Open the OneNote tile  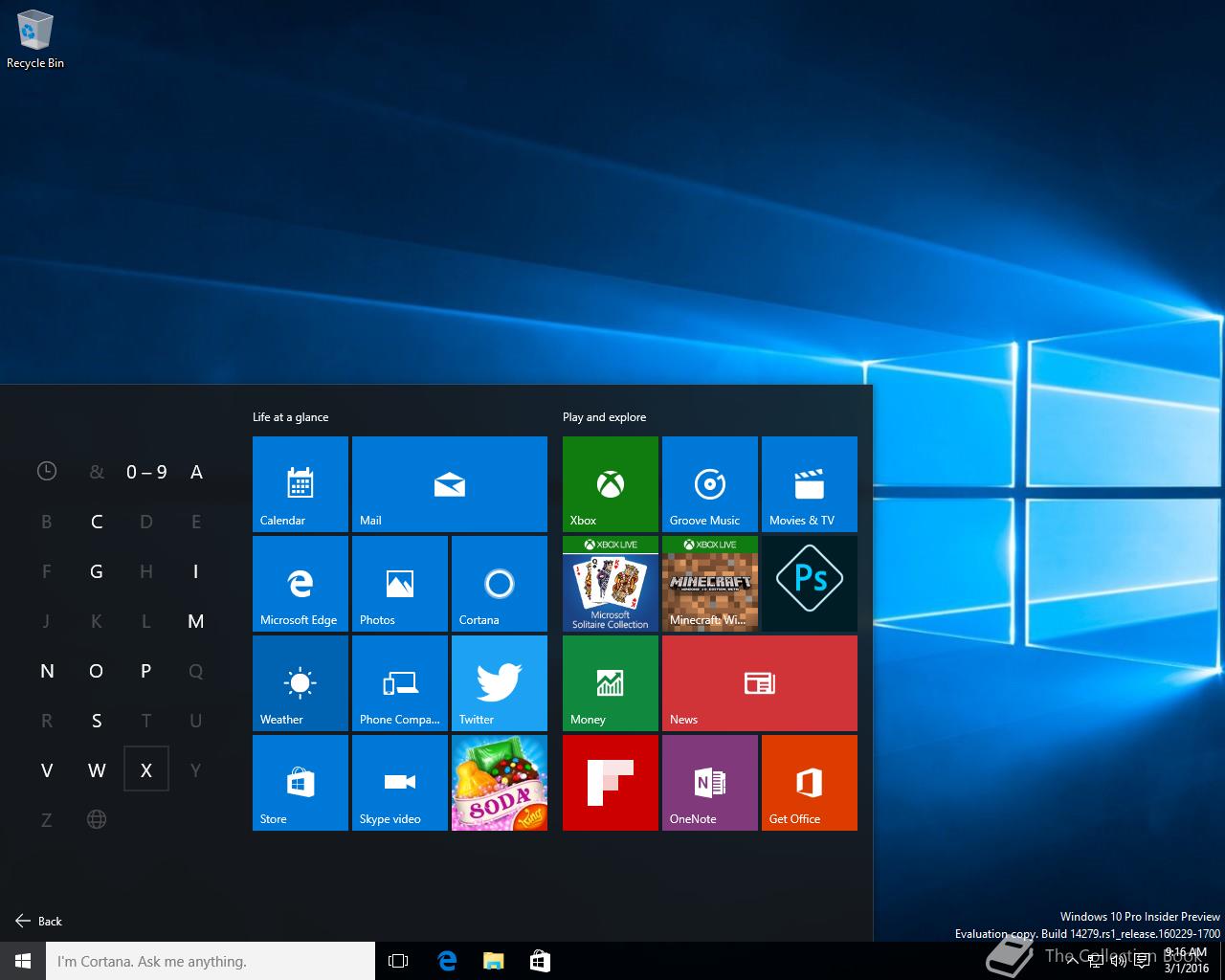coord(710,783)
